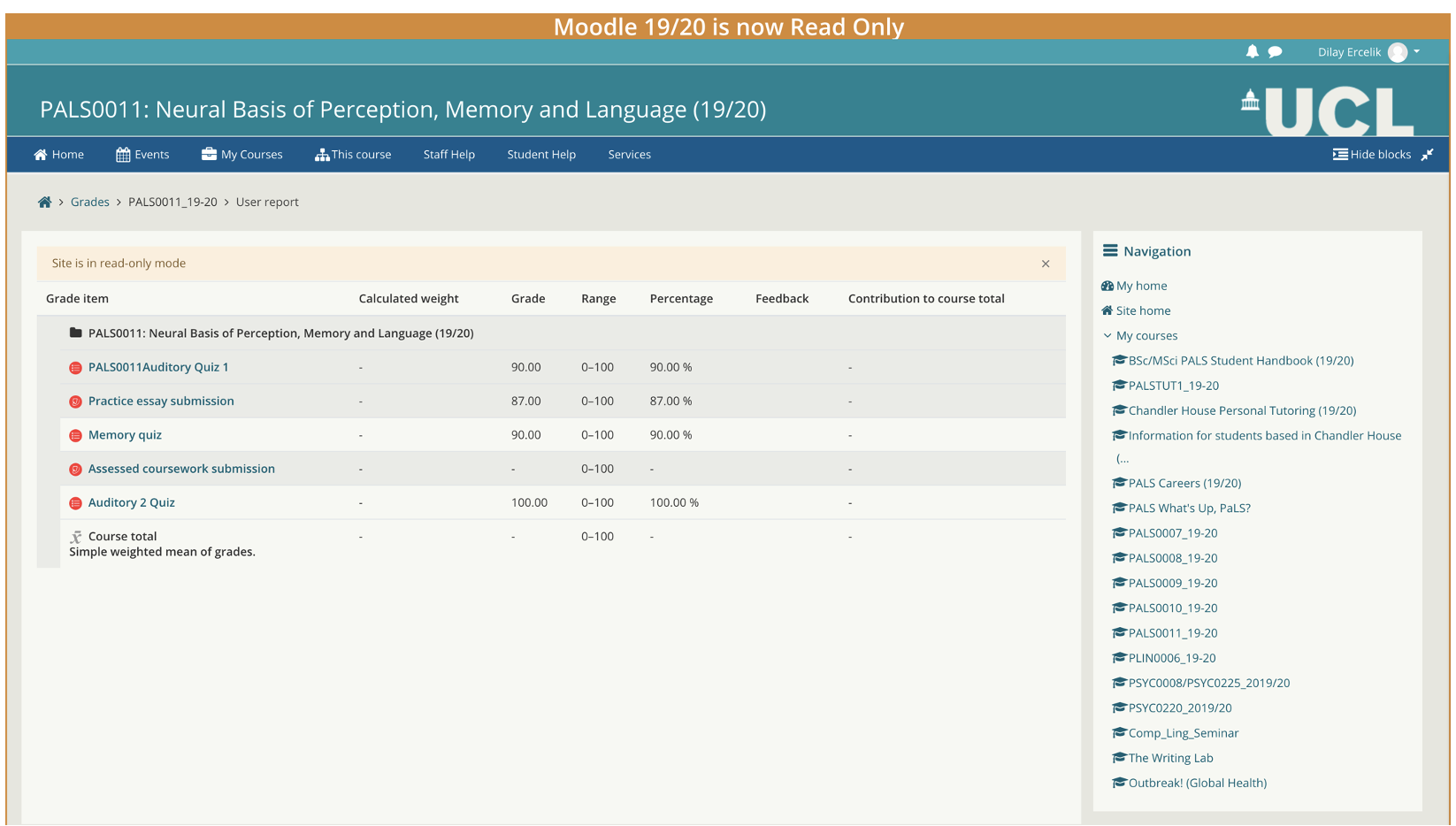The image size is (1456, 826).
Task: Open the Memory quiz link
Action: (125, 434)
